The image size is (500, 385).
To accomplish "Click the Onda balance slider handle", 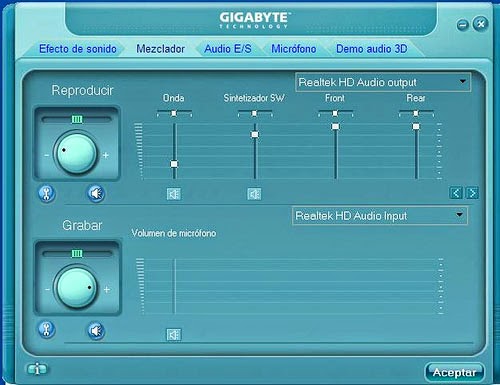I will pyautogui.click(x=174, y=113).
